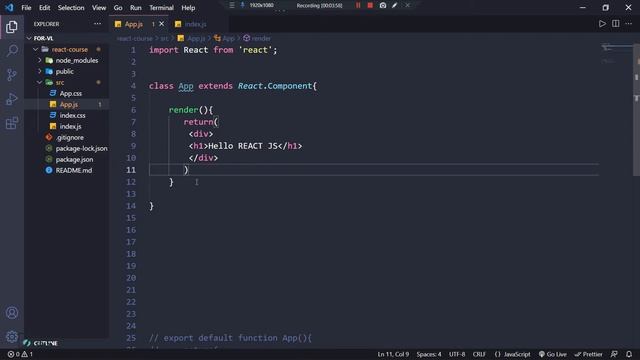Close the recording toolbar
The height and width of the screenshot is (360, 640).
[x=407, y=5]
